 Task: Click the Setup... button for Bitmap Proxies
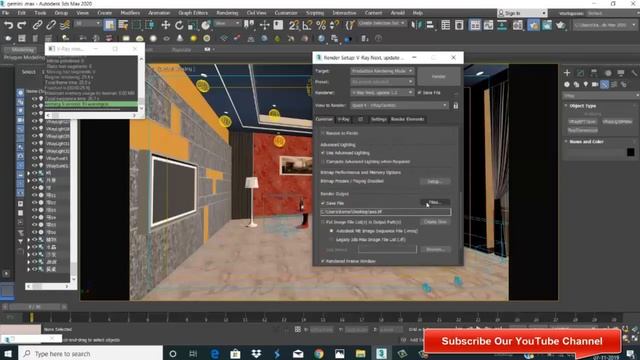coord(435,182)
